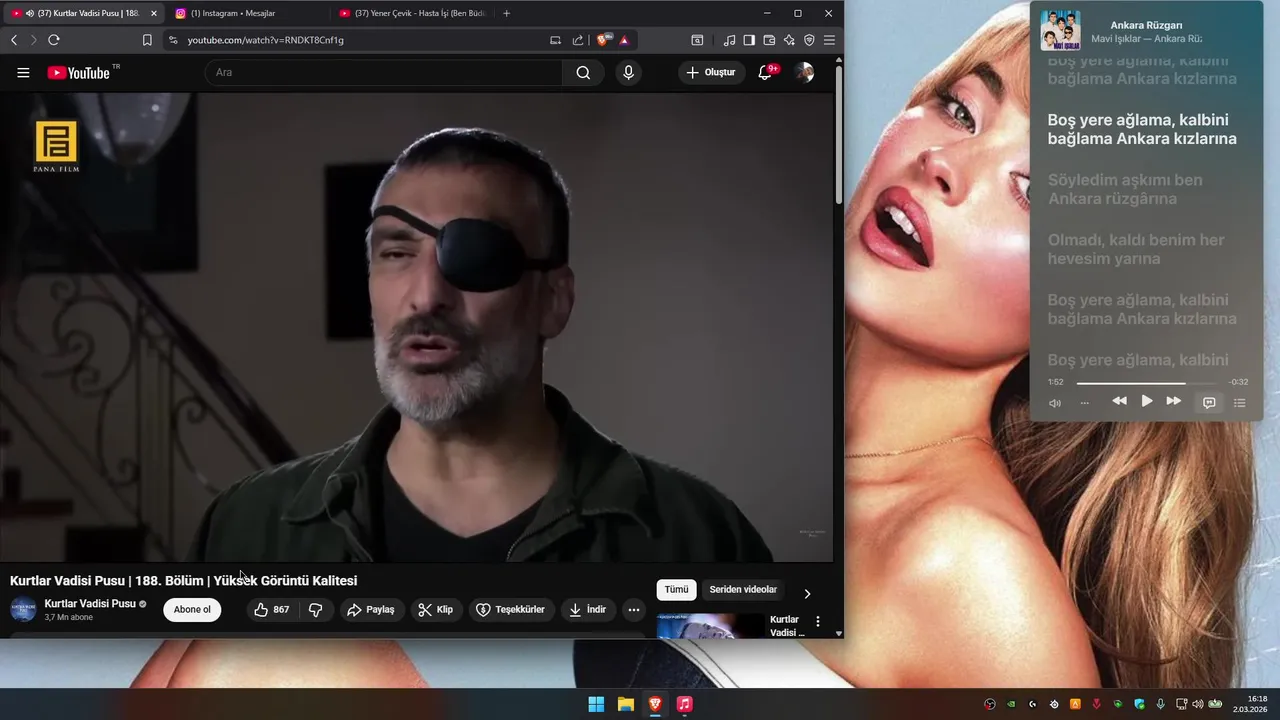This screenshot has width=1280, height=720.
Task: Open more video actions three-dot button
Action: point(634,609)
